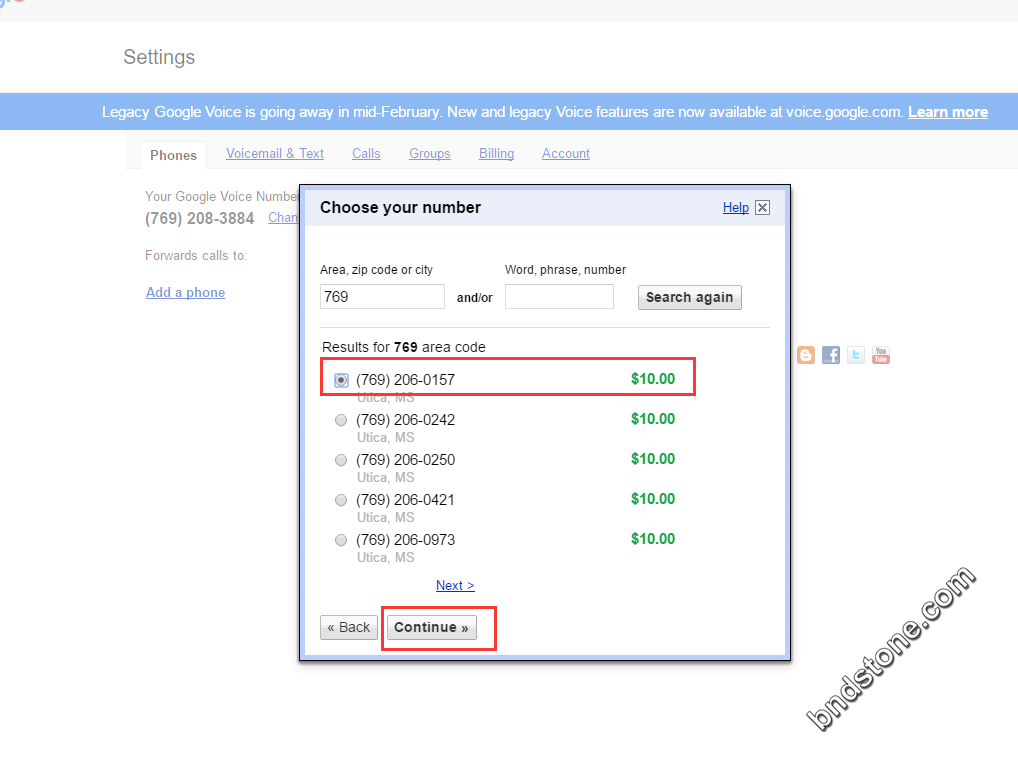Click the (769) 206-0250 number text
The image size is (1018, 763).
click(406, 460)
